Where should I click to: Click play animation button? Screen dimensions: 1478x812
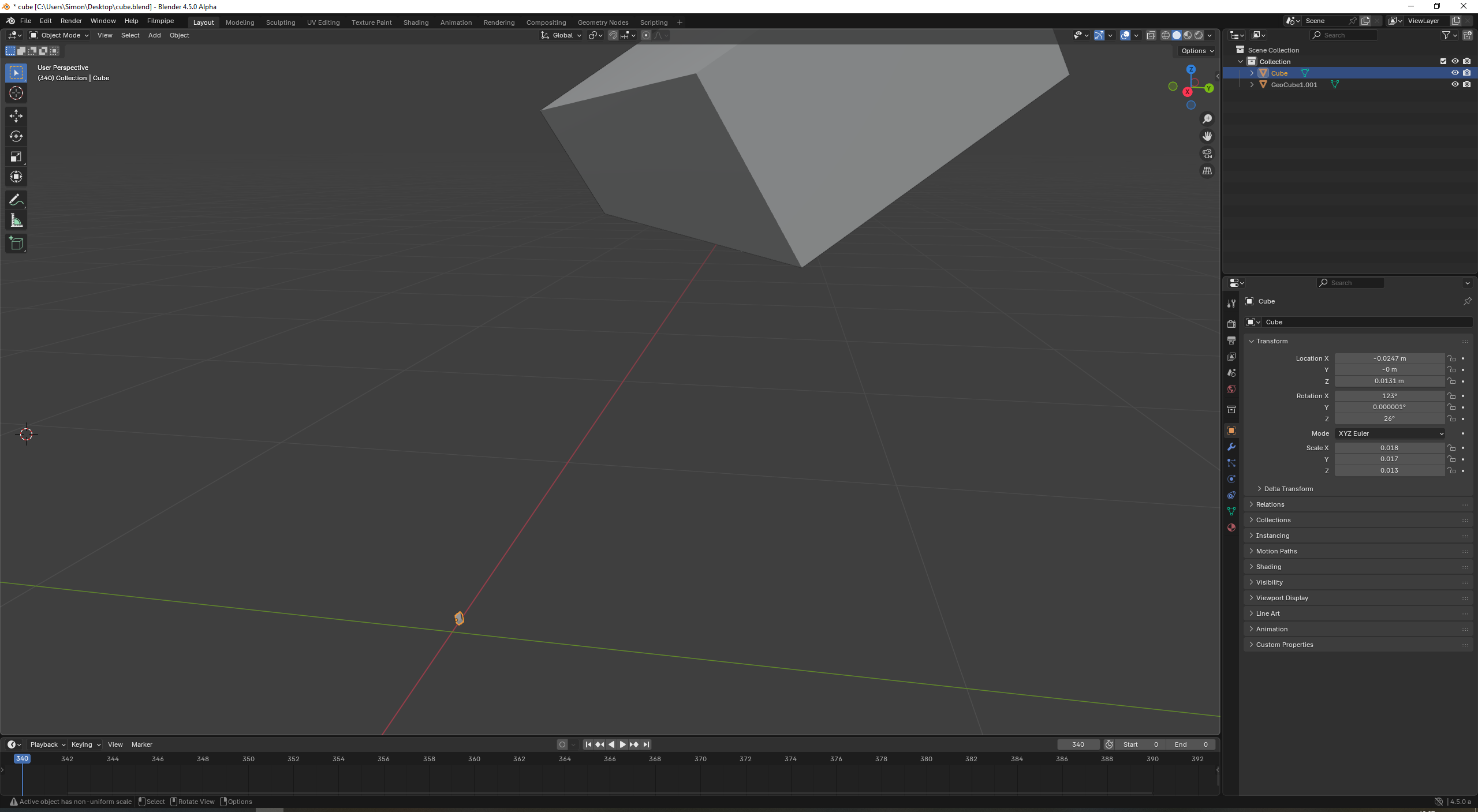[x=622, y=744]
